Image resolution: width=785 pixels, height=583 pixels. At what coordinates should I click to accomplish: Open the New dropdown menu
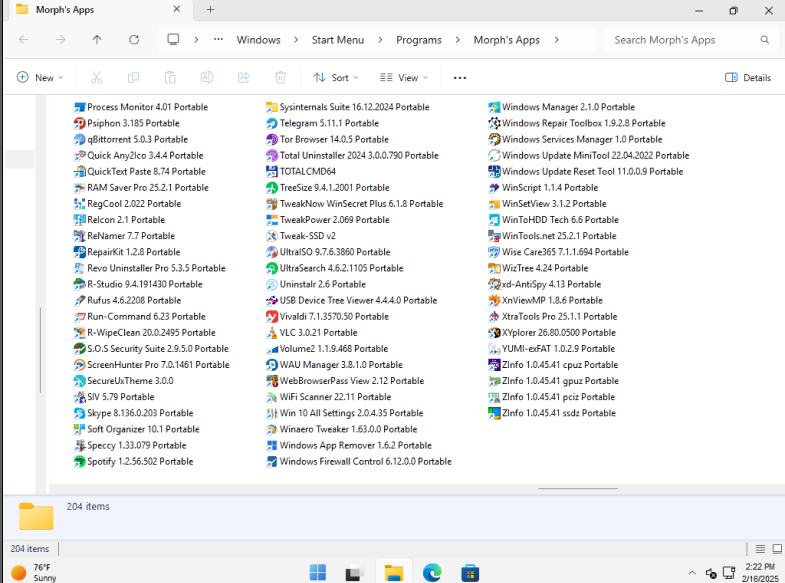(40, 78)
